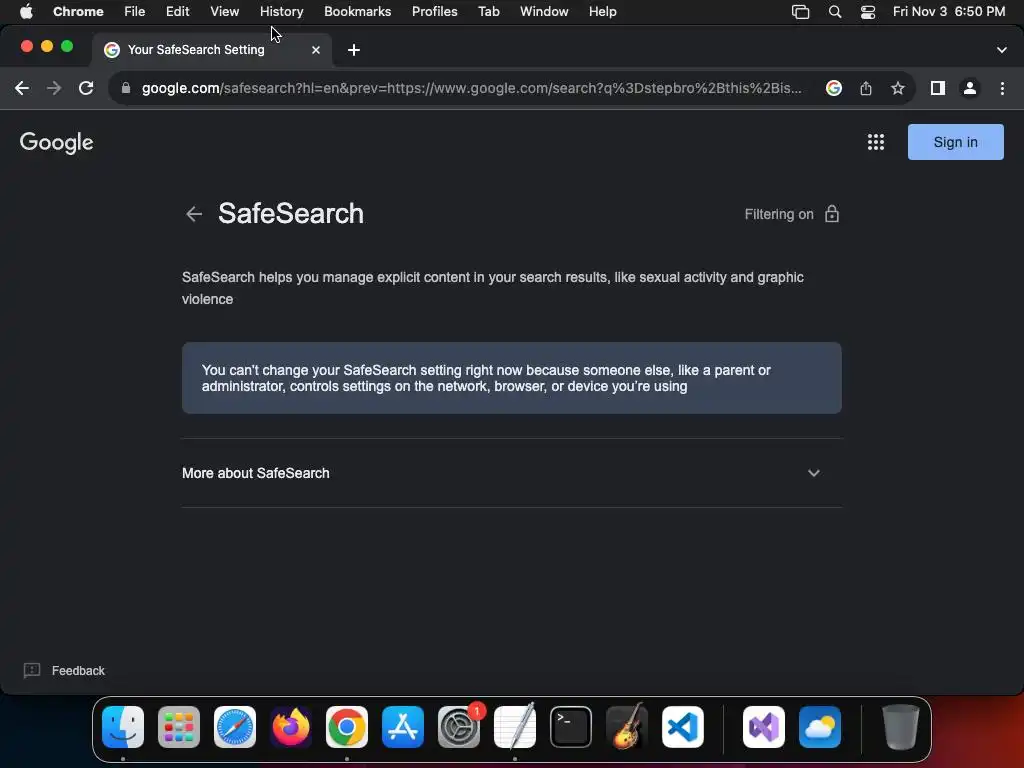
Task: Select the Your SafeSearch Setting tab
Action: pos(212,50)
